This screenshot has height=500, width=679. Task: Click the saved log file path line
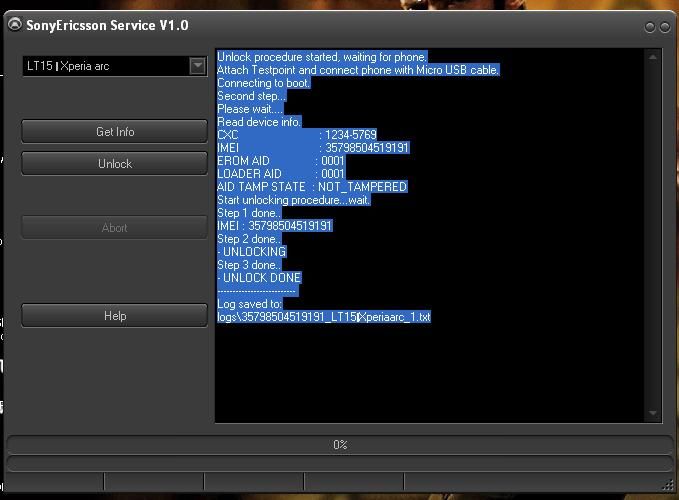tap(324, 317)
